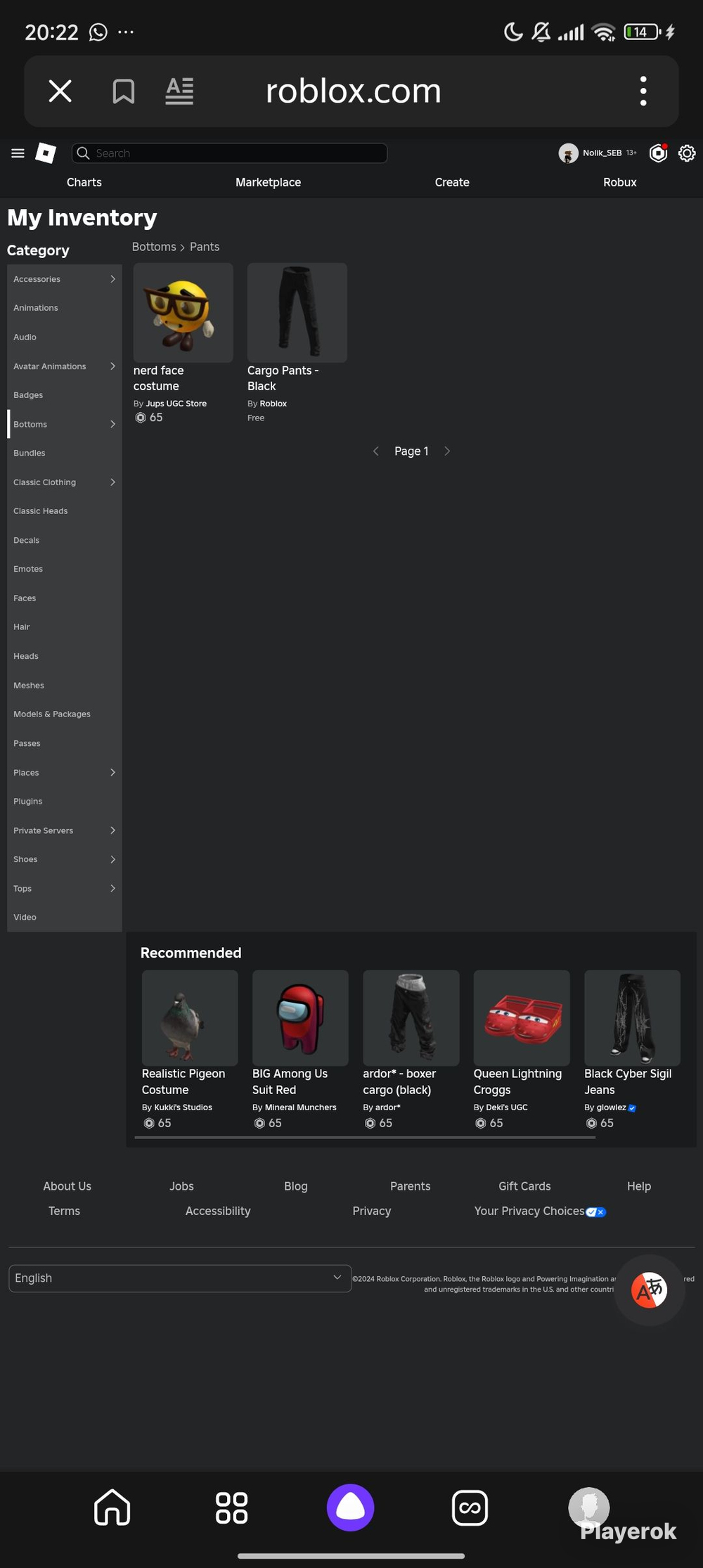Focus the Roblox search field
Viewport: 703px width, 1568px height.
pyautogui.click(x=229, y=153)
